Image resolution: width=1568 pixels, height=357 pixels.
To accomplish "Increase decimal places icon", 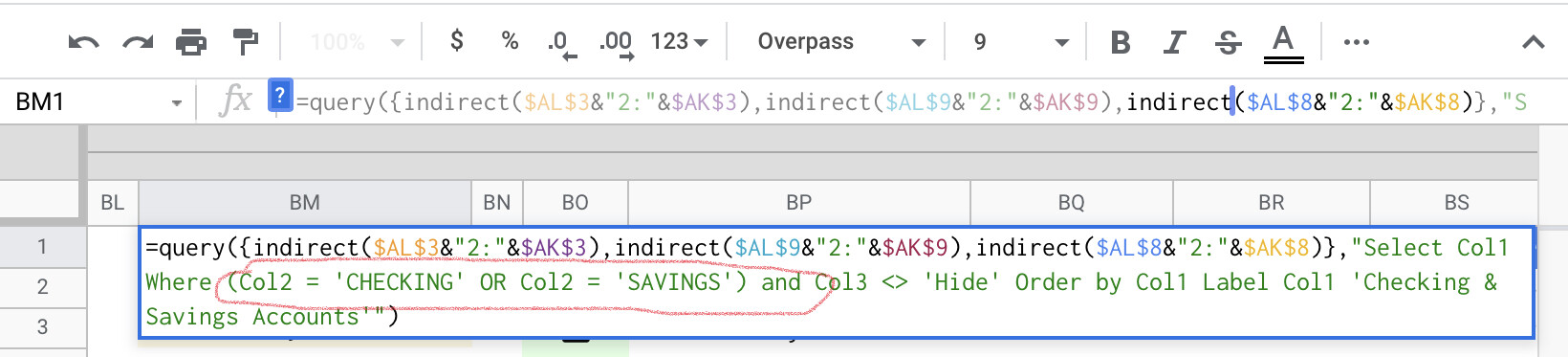I will tap(617, 43).
